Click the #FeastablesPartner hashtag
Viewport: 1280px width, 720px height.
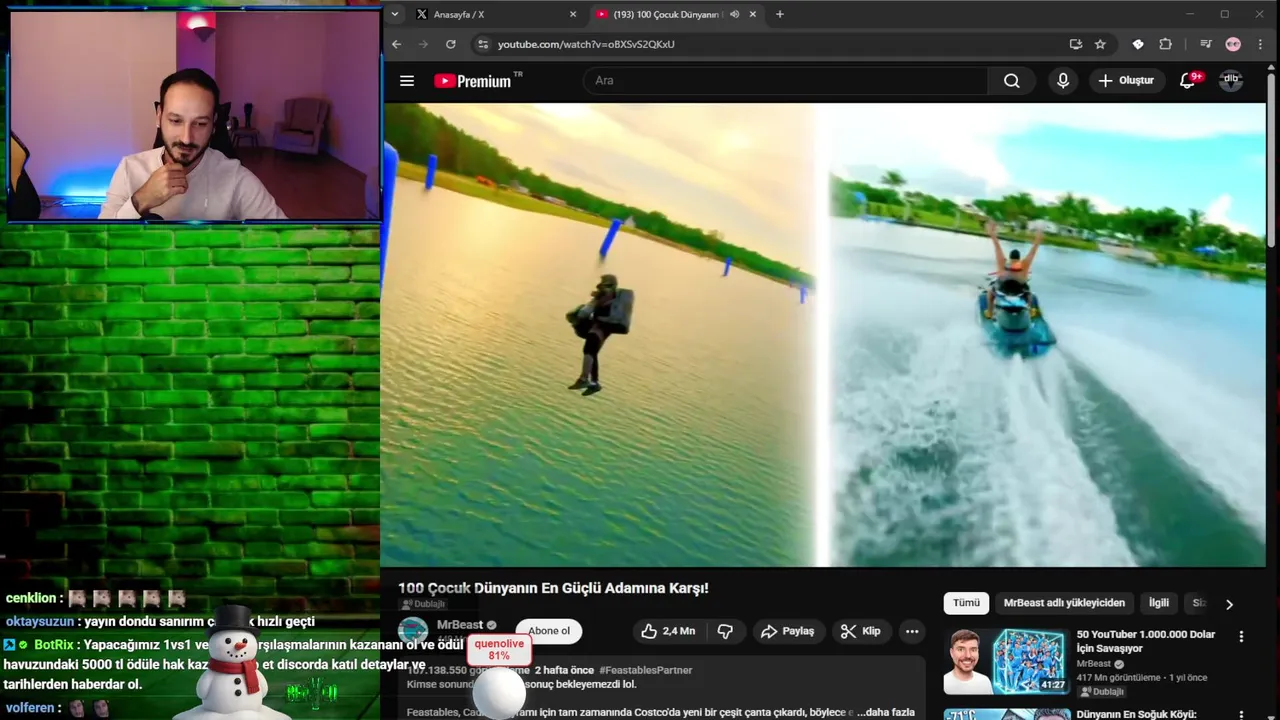[x=645, y=670]
